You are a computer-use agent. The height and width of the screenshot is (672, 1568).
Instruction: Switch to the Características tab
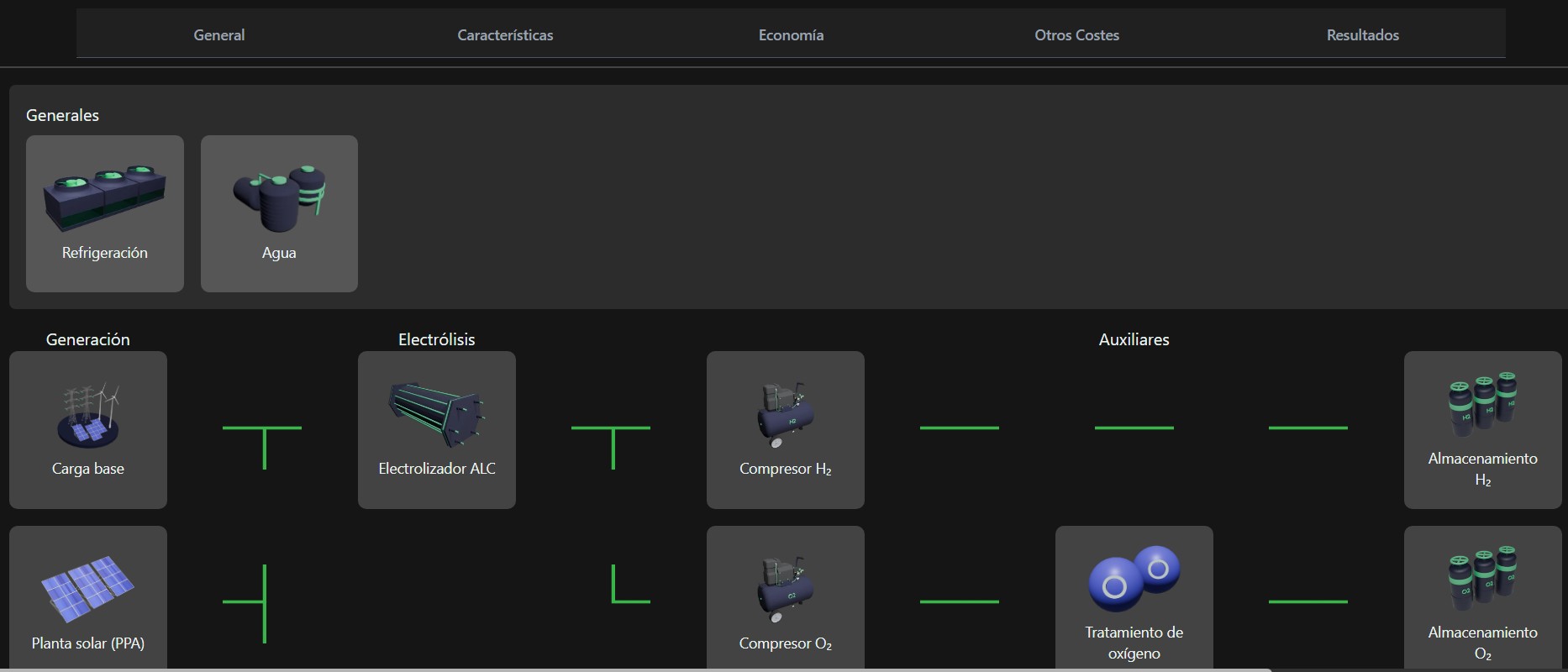click(505, 35)
